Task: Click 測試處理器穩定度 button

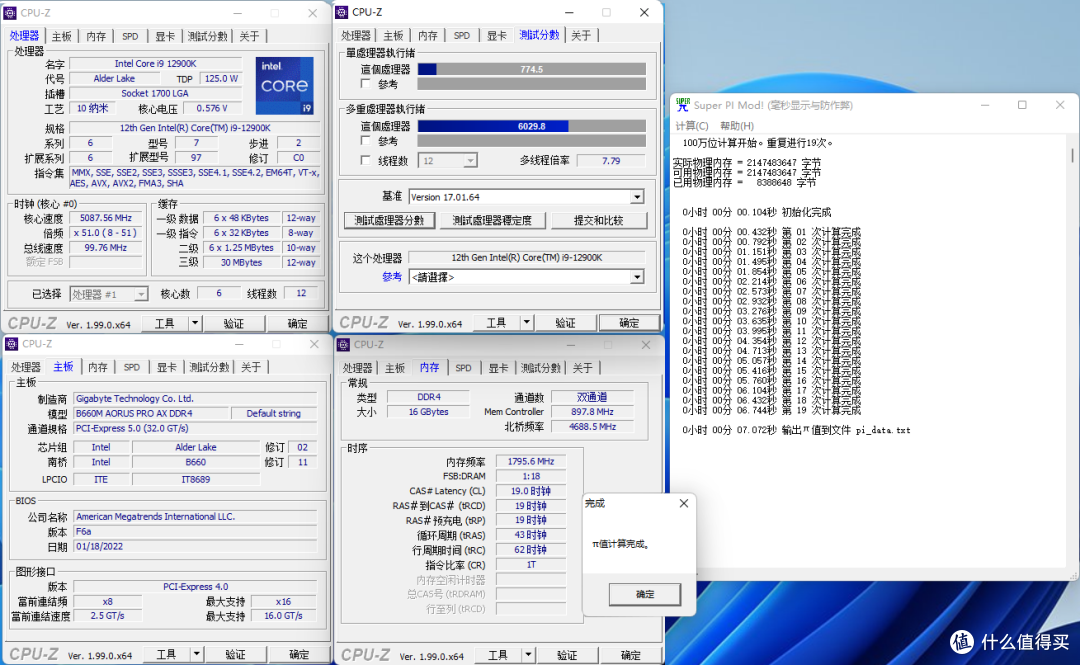Action: 492,221
